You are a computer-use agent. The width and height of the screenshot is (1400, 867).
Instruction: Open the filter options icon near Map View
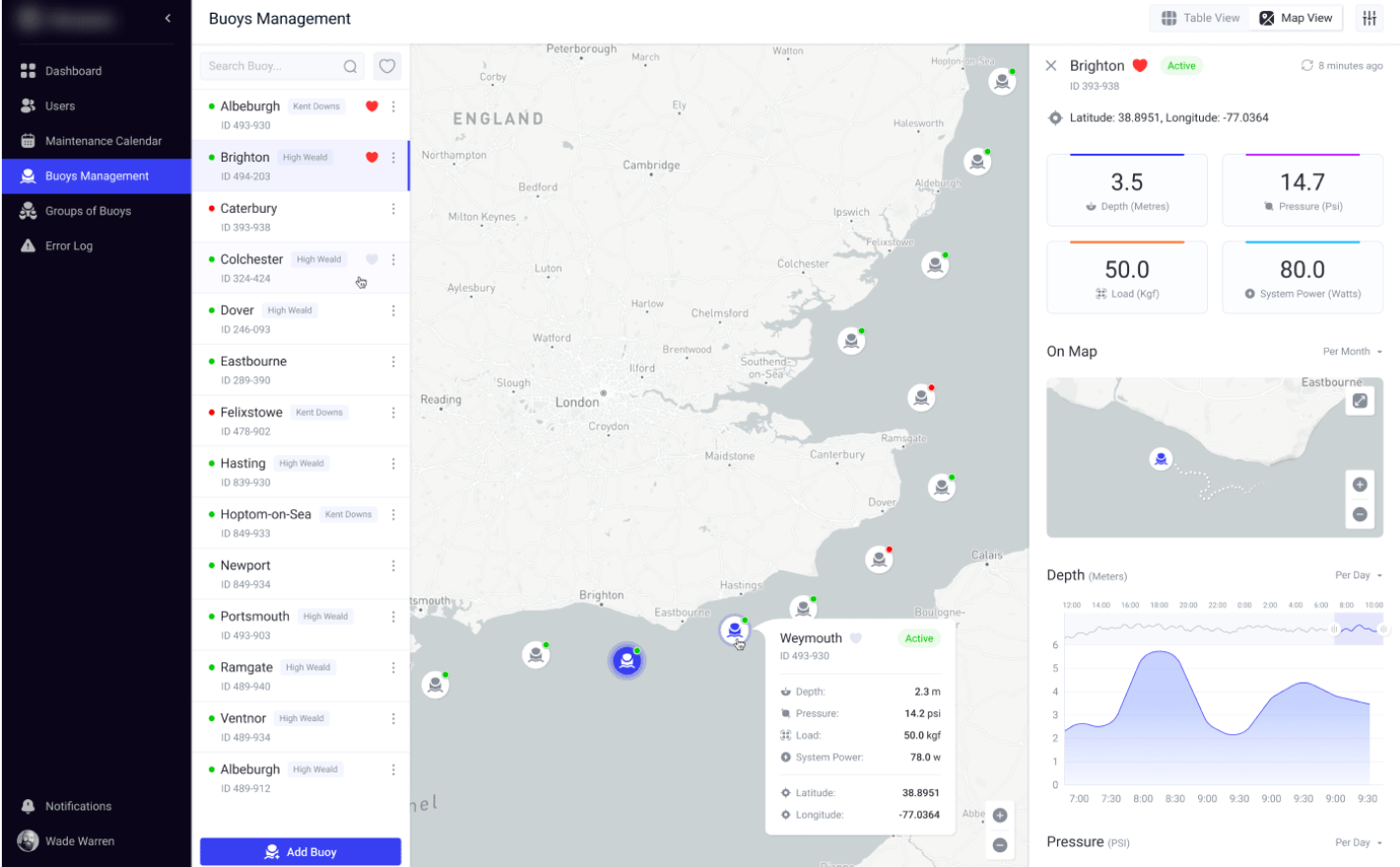click(x=1369, y=18)
